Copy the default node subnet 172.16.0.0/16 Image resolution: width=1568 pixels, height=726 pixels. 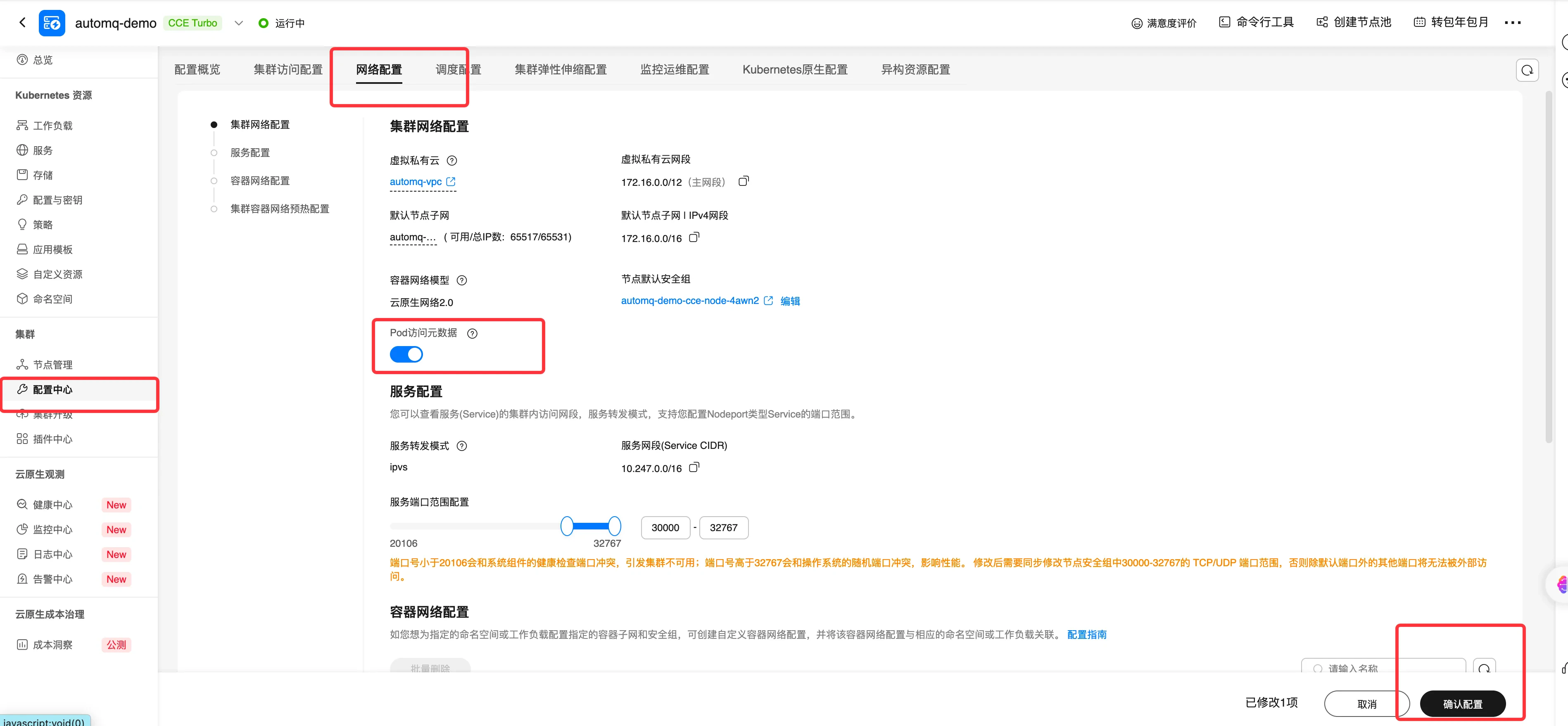[694, 237]
